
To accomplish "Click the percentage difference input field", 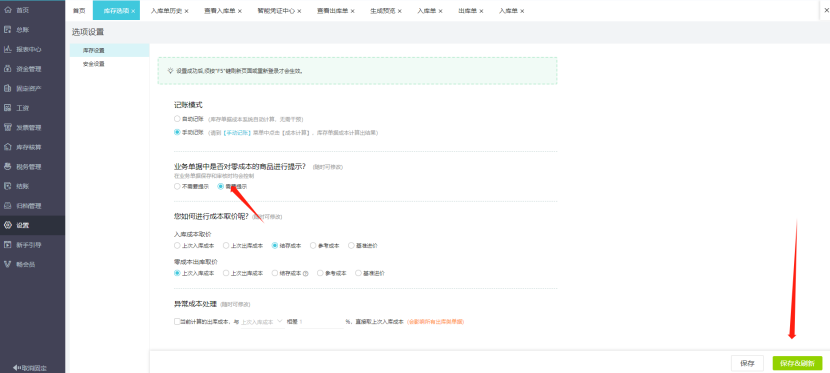I will 321,321.
